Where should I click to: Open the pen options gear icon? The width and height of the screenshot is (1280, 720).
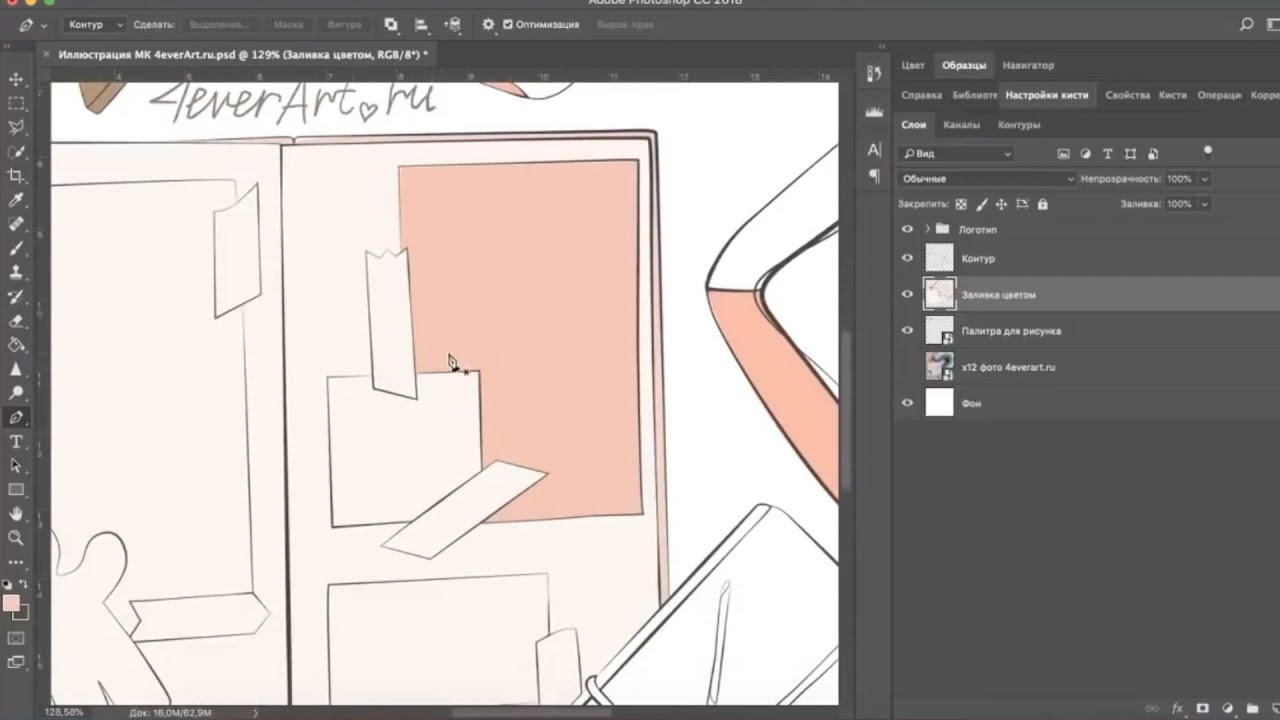point(488,24)
